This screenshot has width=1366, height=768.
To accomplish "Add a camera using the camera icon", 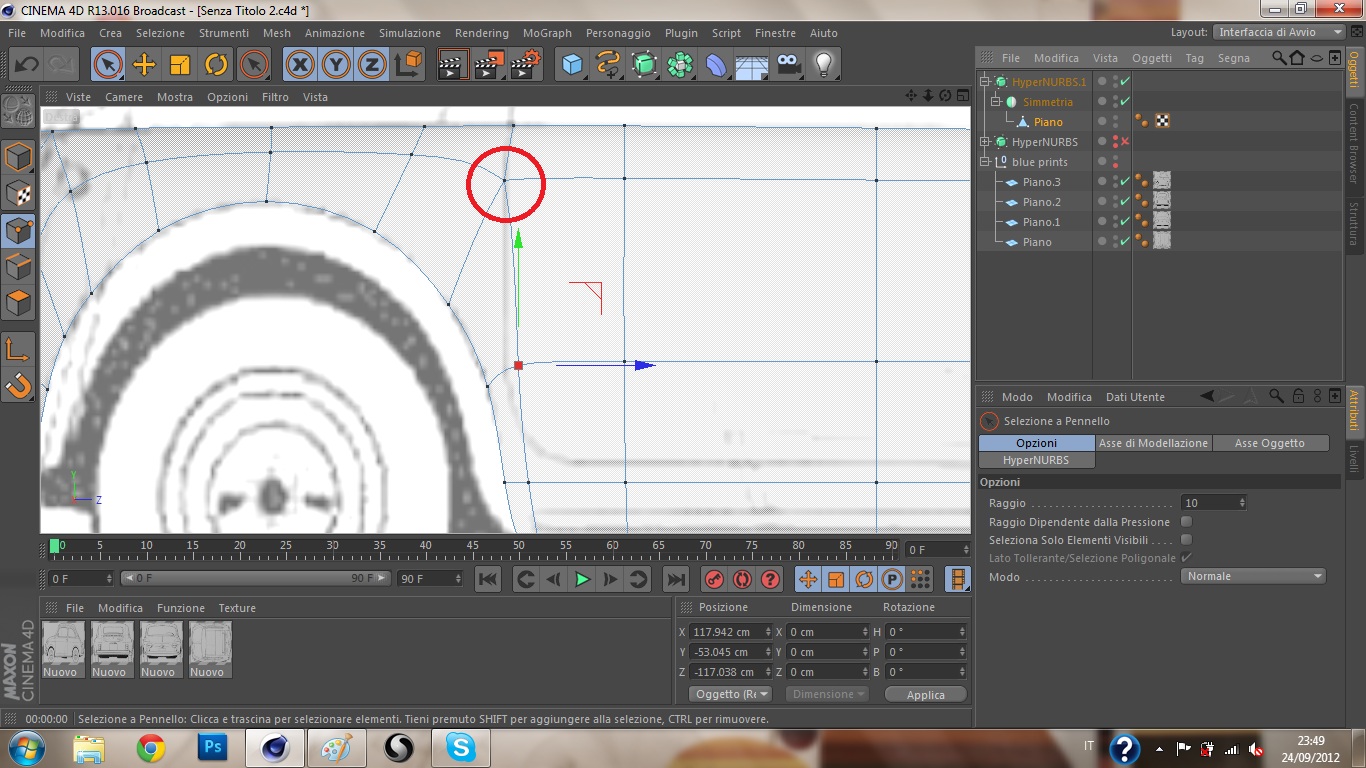I will pos(788,65).
